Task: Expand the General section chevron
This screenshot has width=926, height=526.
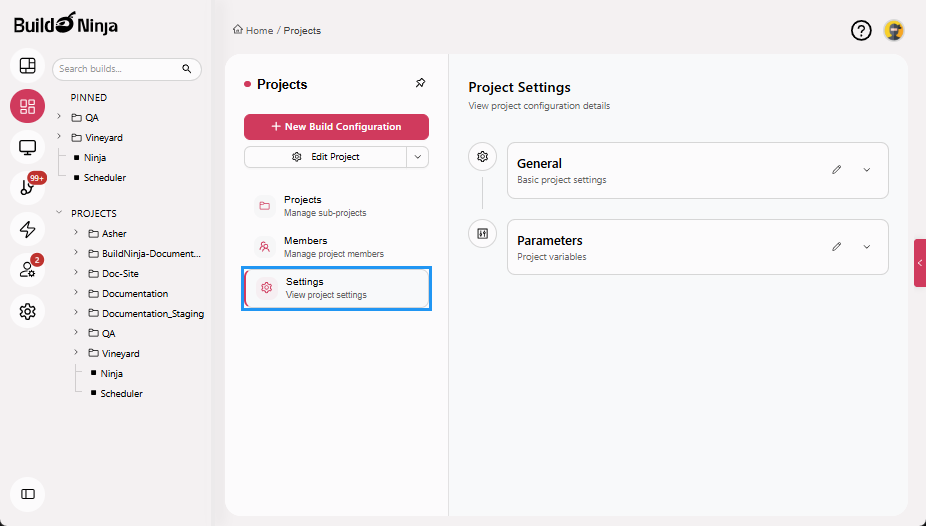Action: 866,170
